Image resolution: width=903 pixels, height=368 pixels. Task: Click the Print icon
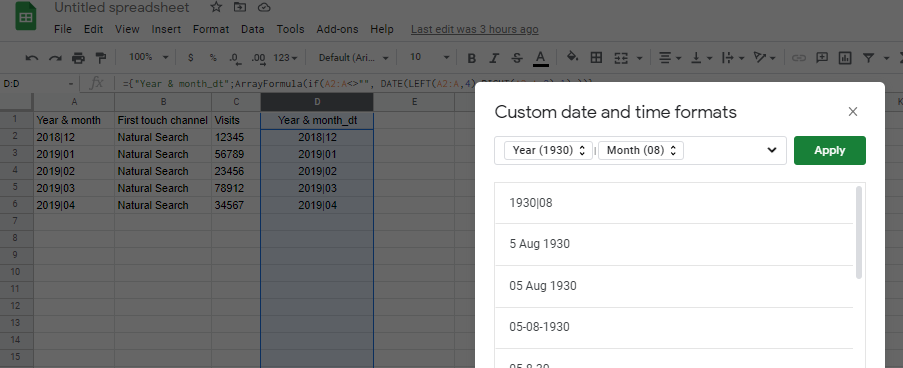tap(78, 58)
